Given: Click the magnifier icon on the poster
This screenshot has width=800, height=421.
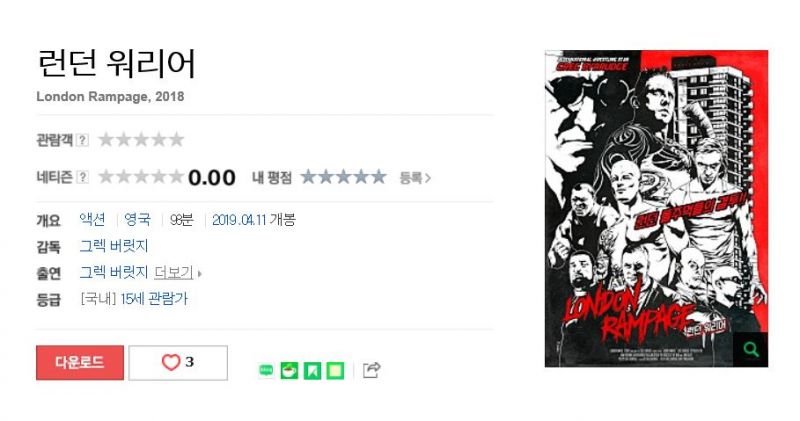Looking at the screenshot, I should [x=751, y=350].
